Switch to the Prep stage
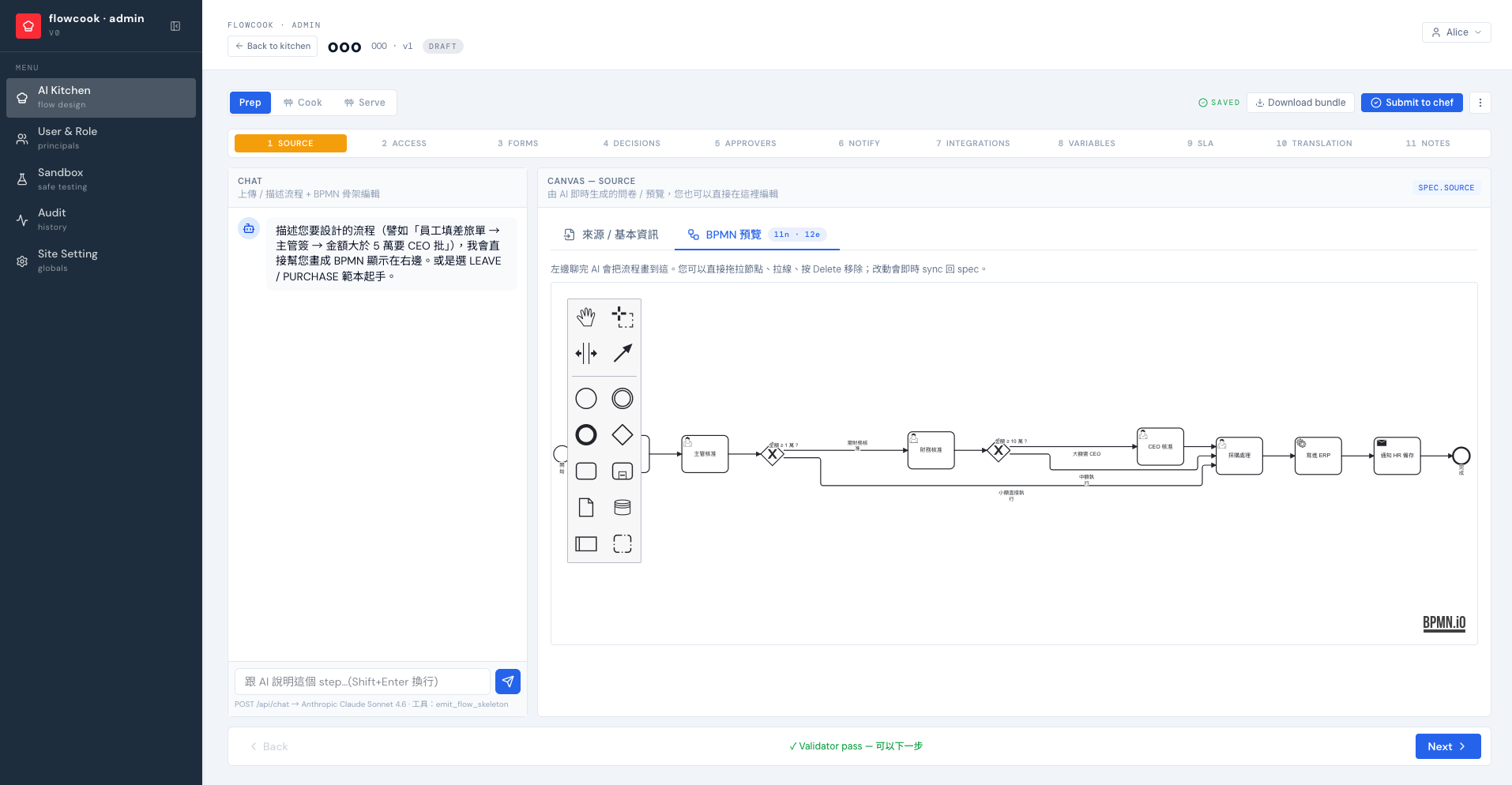Screen dimensions: 1512x785 point(250,103)
